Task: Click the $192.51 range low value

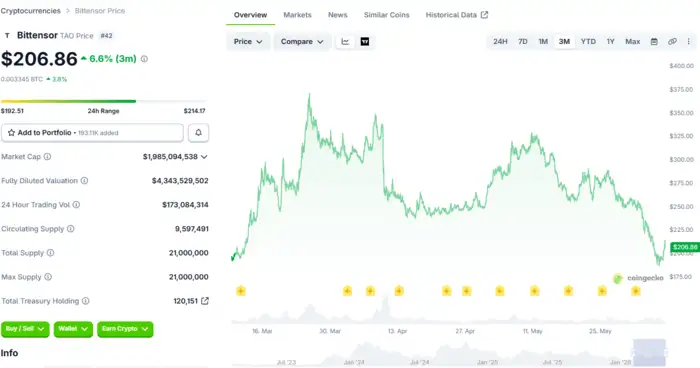Action: point(12,111)
